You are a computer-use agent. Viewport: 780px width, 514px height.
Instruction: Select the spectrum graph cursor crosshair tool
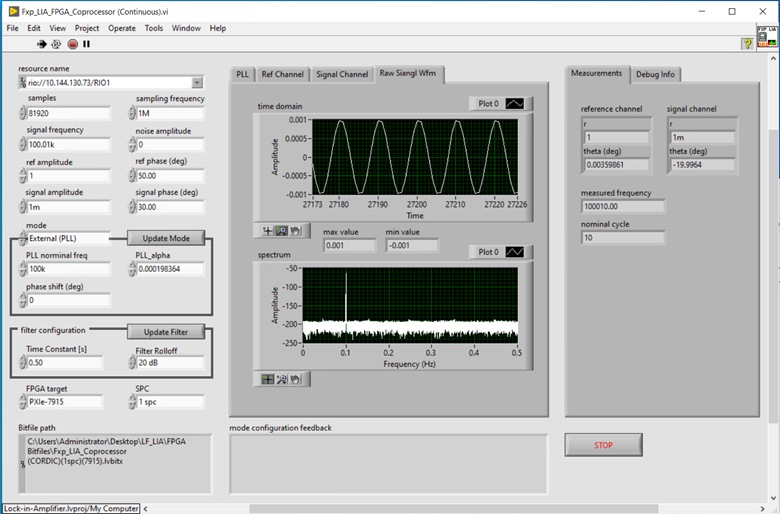click(268, 379)
